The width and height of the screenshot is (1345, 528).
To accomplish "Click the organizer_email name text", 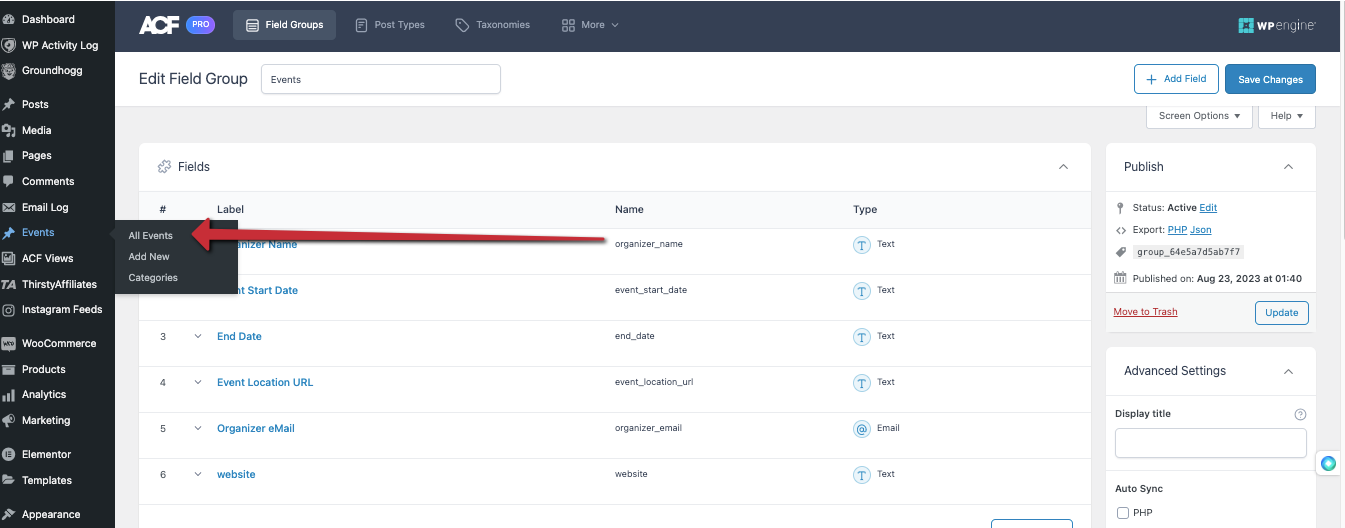I will 648,428.
